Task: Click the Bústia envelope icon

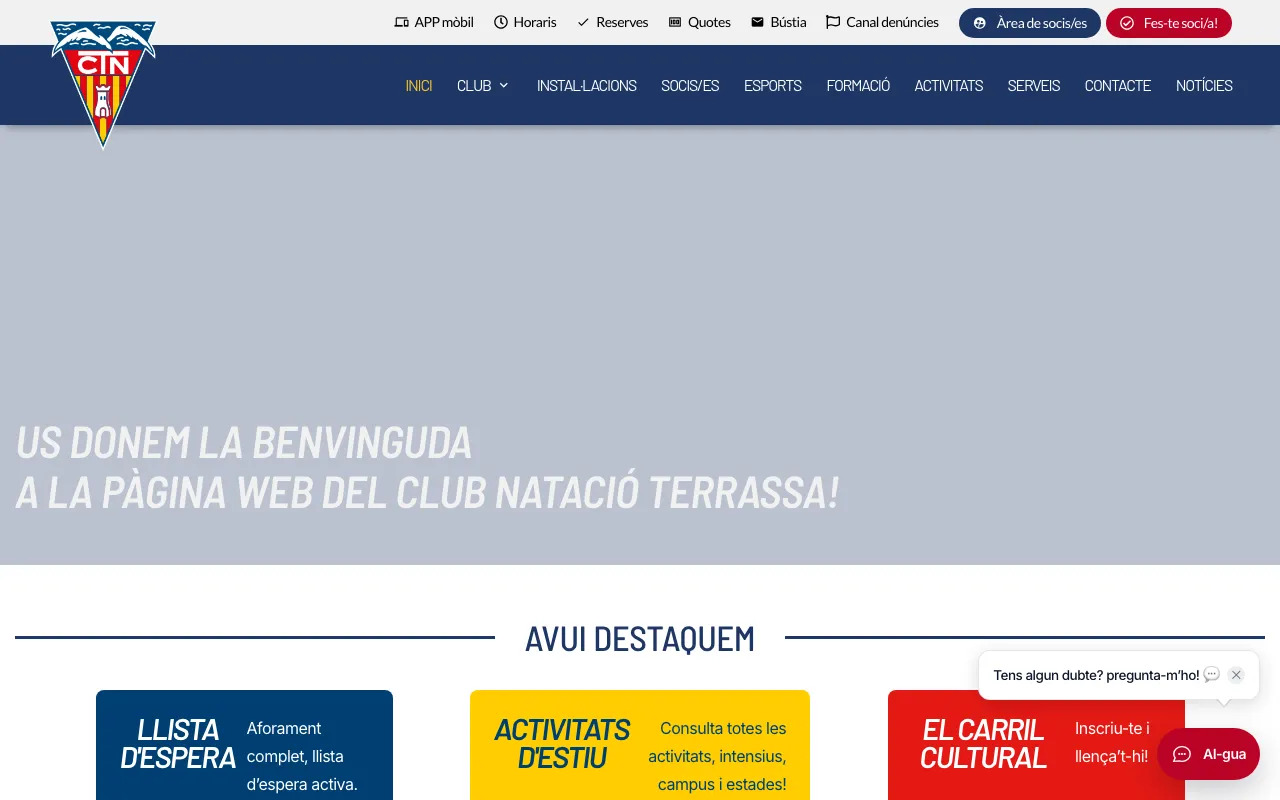Action: 758,22
